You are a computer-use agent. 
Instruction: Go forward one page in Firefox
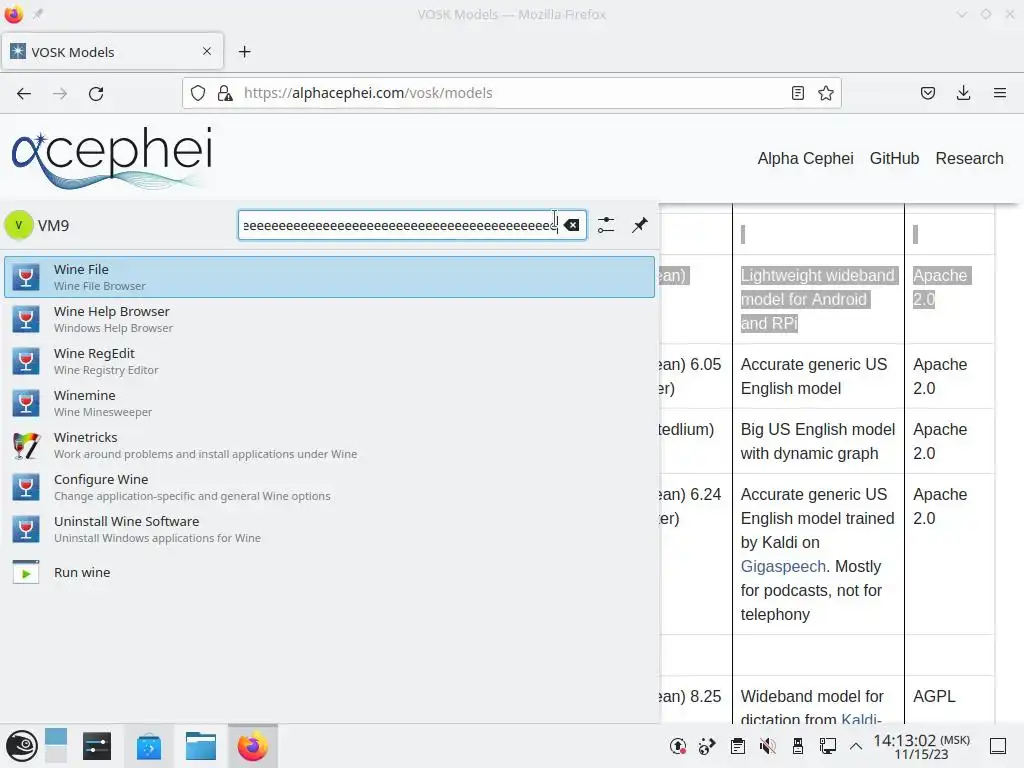60,93
